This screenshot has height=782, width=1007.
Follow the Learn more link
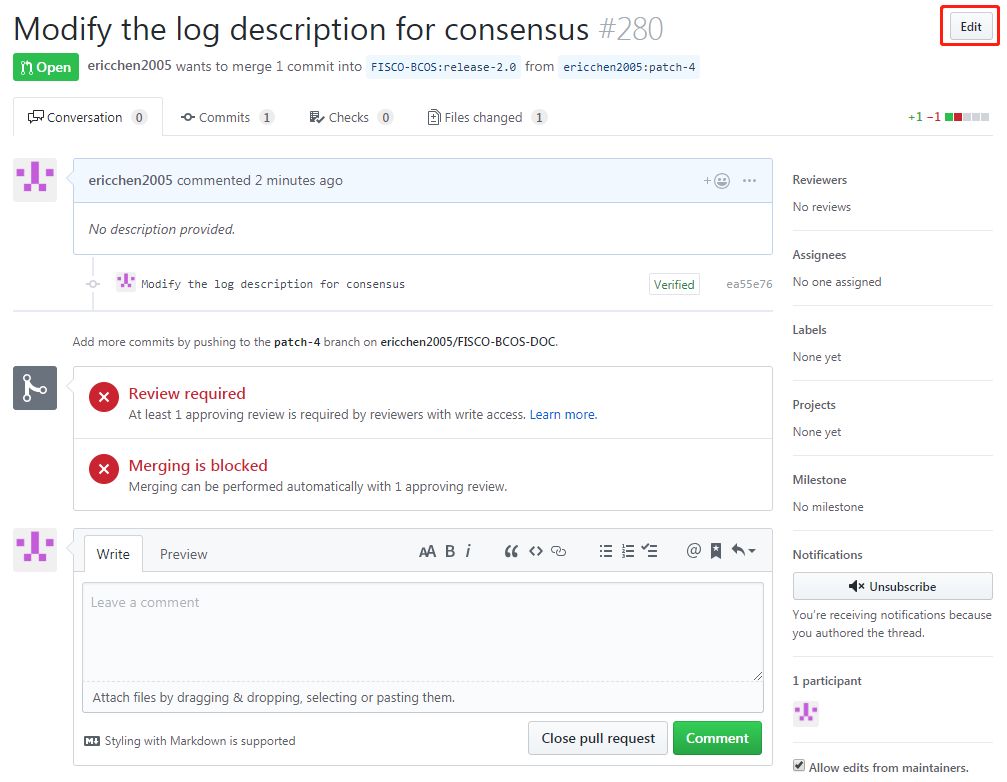(563, 414)
